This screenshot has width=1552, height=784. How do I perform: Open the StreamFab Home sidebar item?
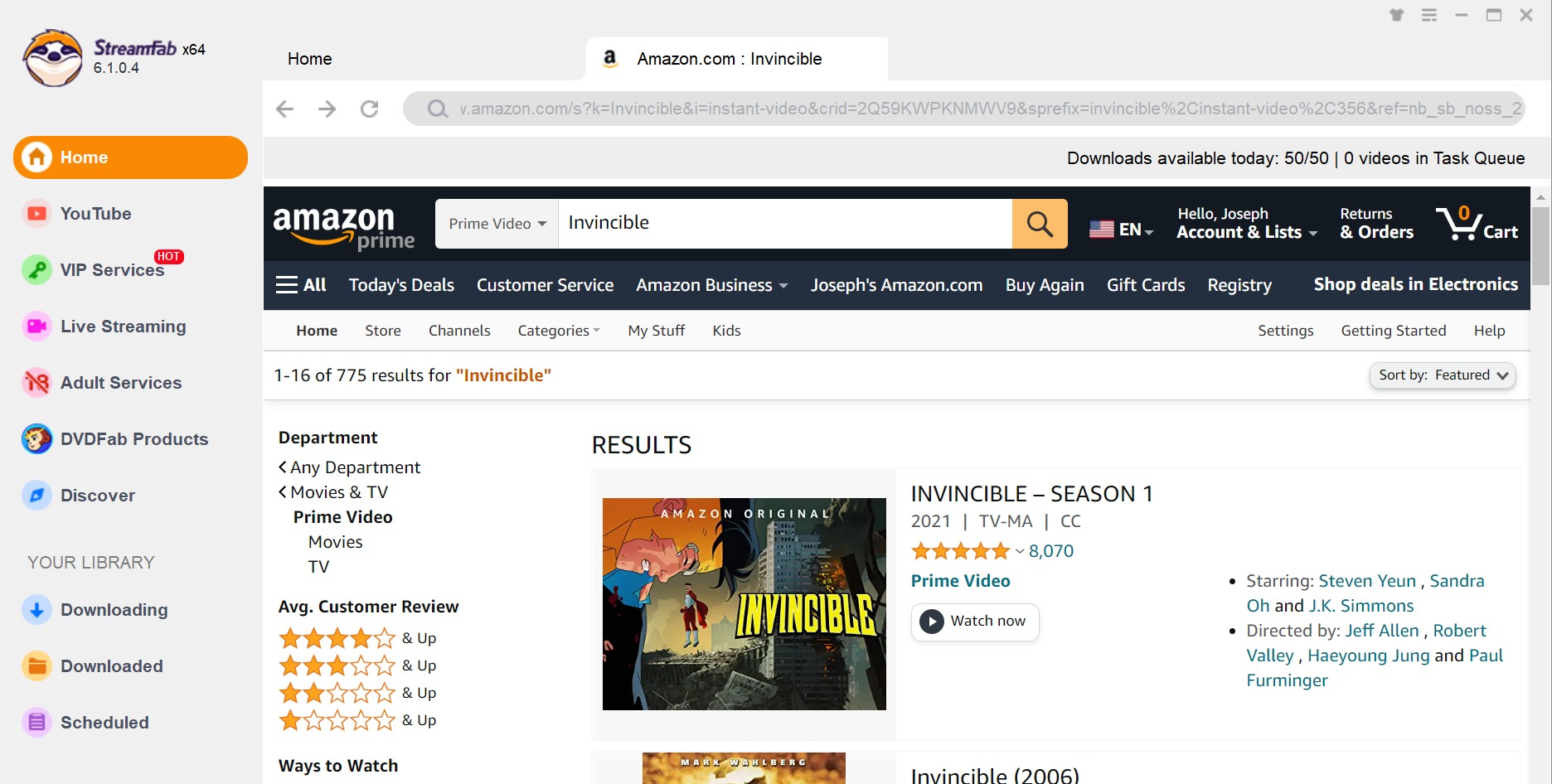(130, 157)
